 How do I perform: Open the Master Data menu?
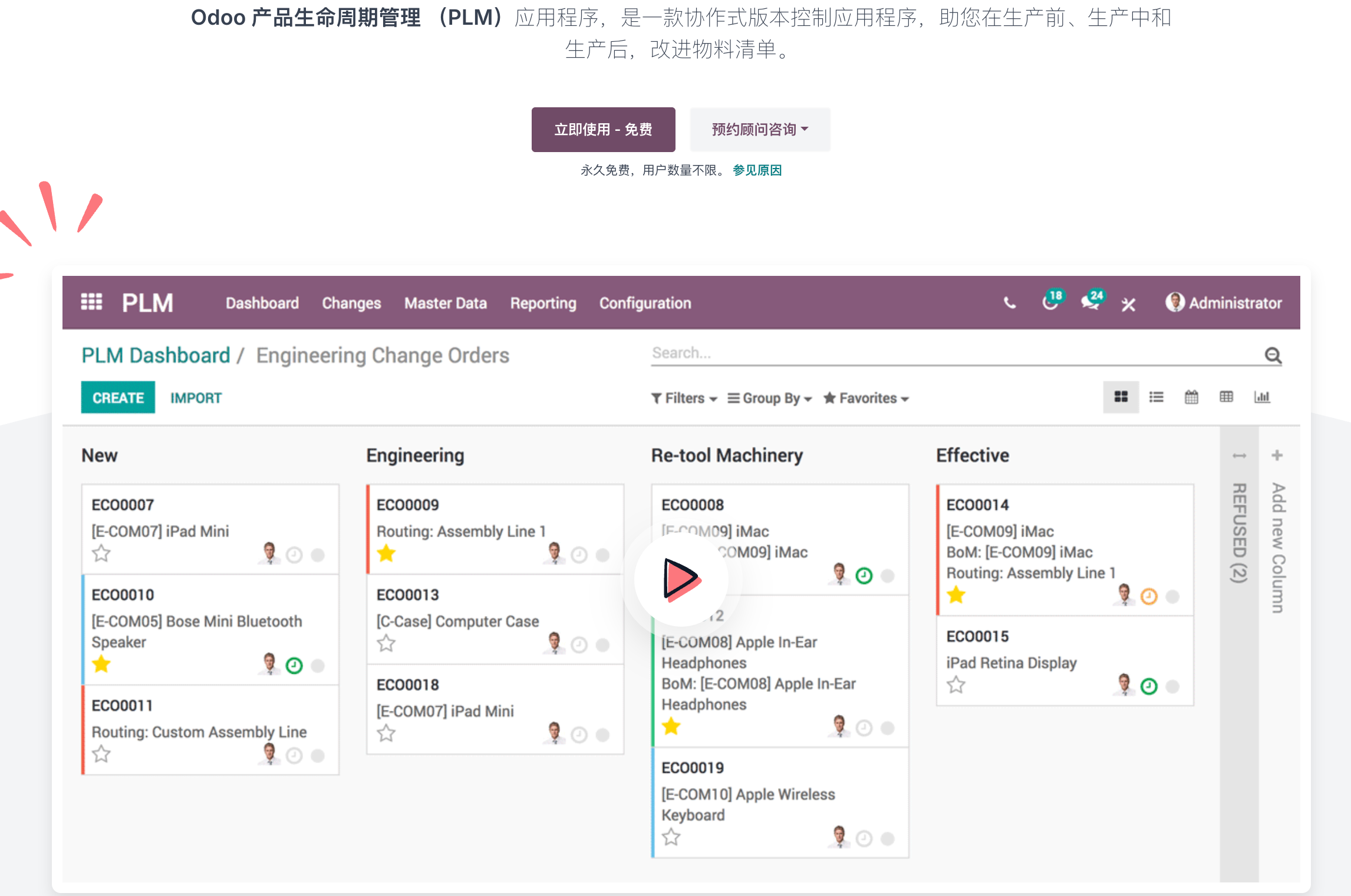(446, 303)
